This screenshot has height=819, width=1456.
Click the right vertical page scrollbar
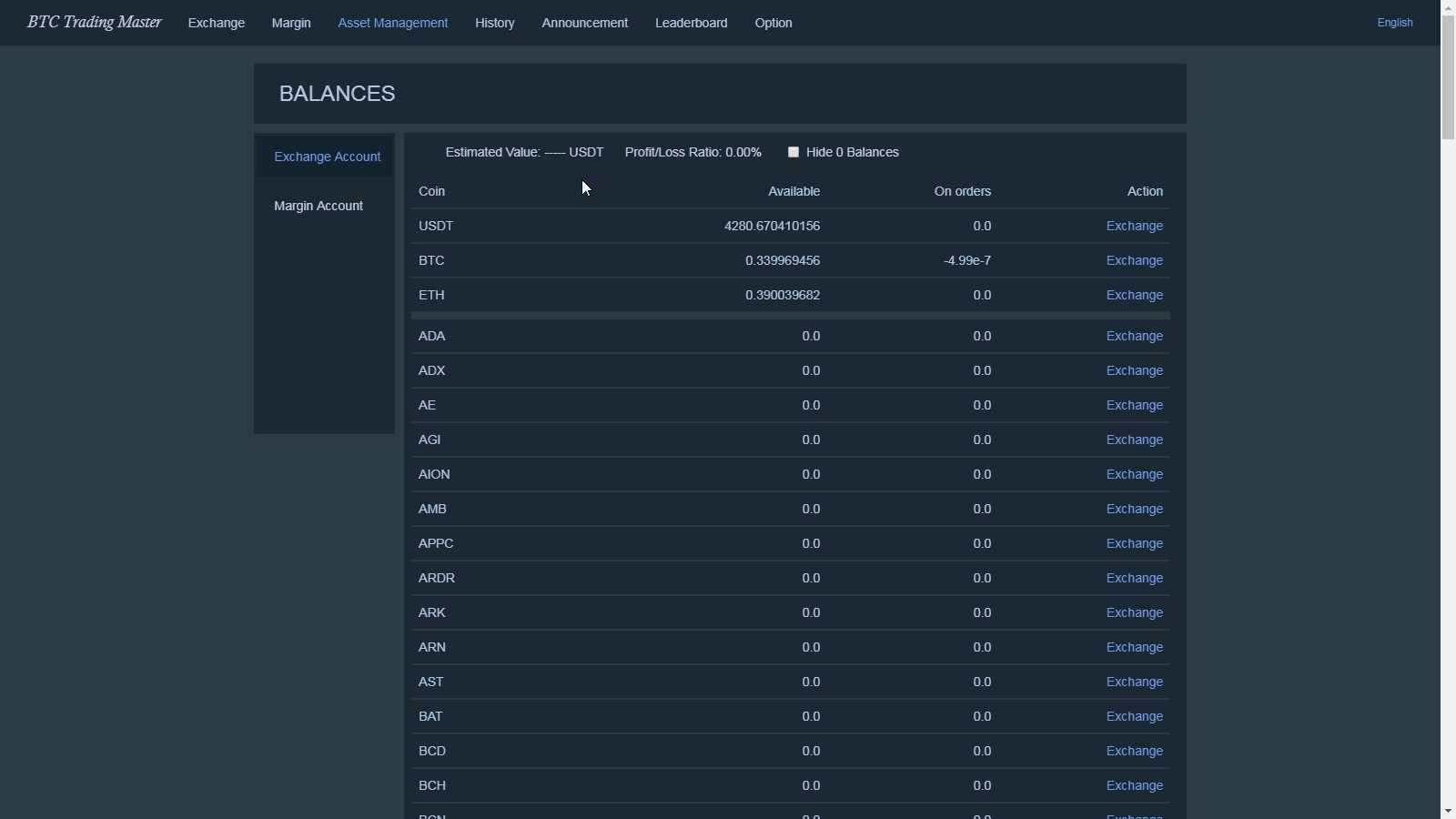pyautogui.click(x=1446, y=409)
